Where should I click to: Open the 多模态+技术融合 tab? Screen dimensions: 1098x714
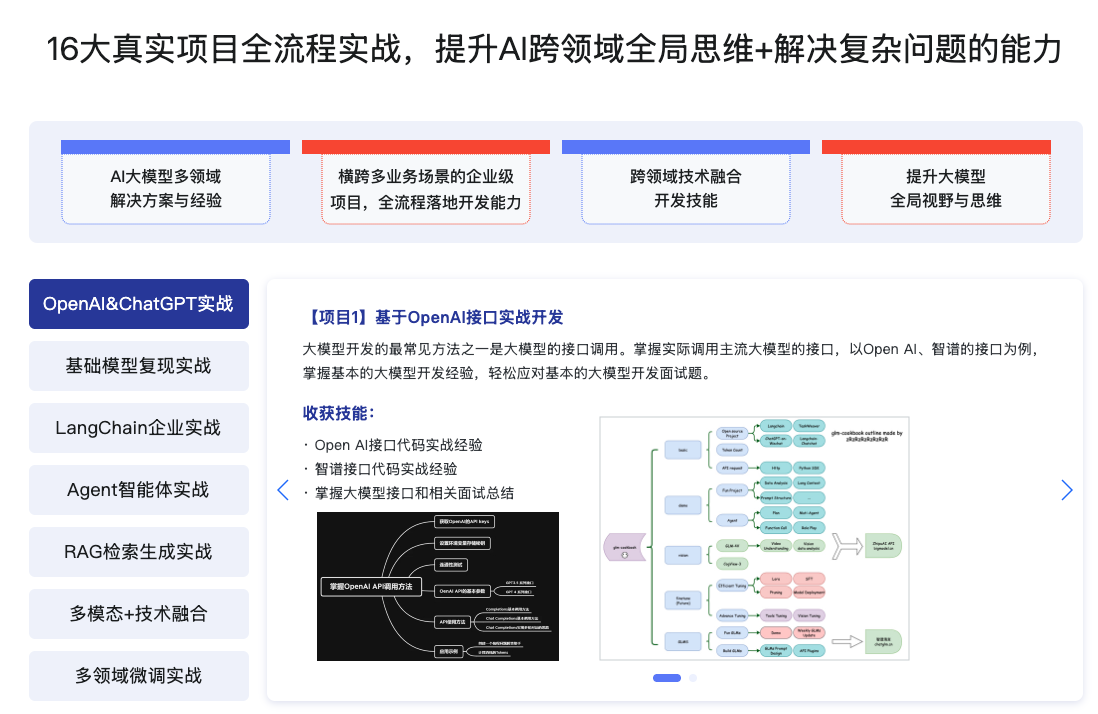(138, 614)
